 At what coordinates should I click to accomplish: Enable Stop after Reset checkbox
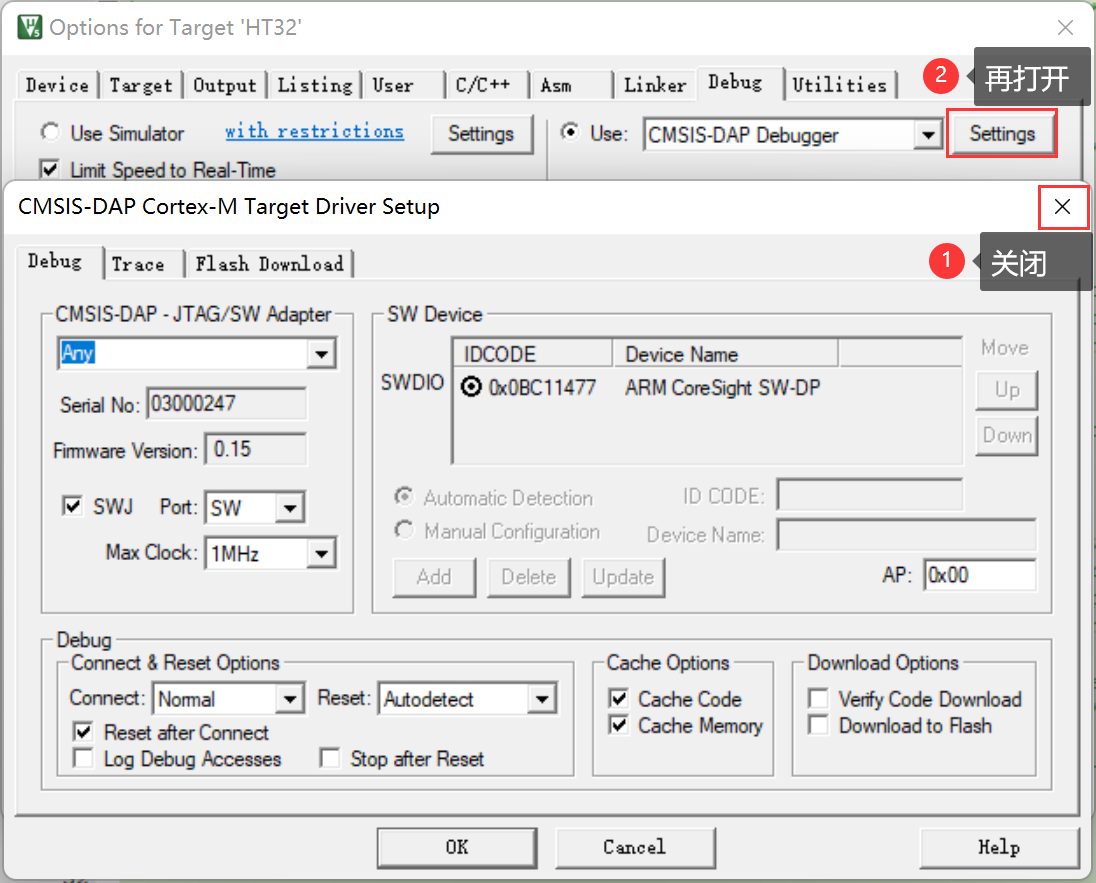(x=330, y=759)
